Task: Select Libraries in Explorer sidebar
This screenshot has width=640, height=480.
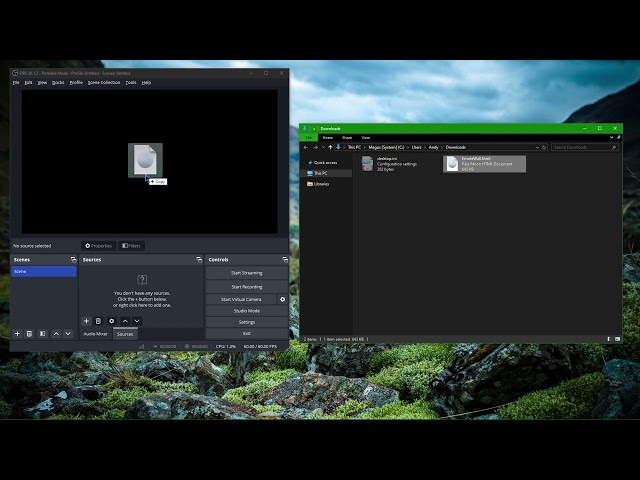Action: [326, 184]
